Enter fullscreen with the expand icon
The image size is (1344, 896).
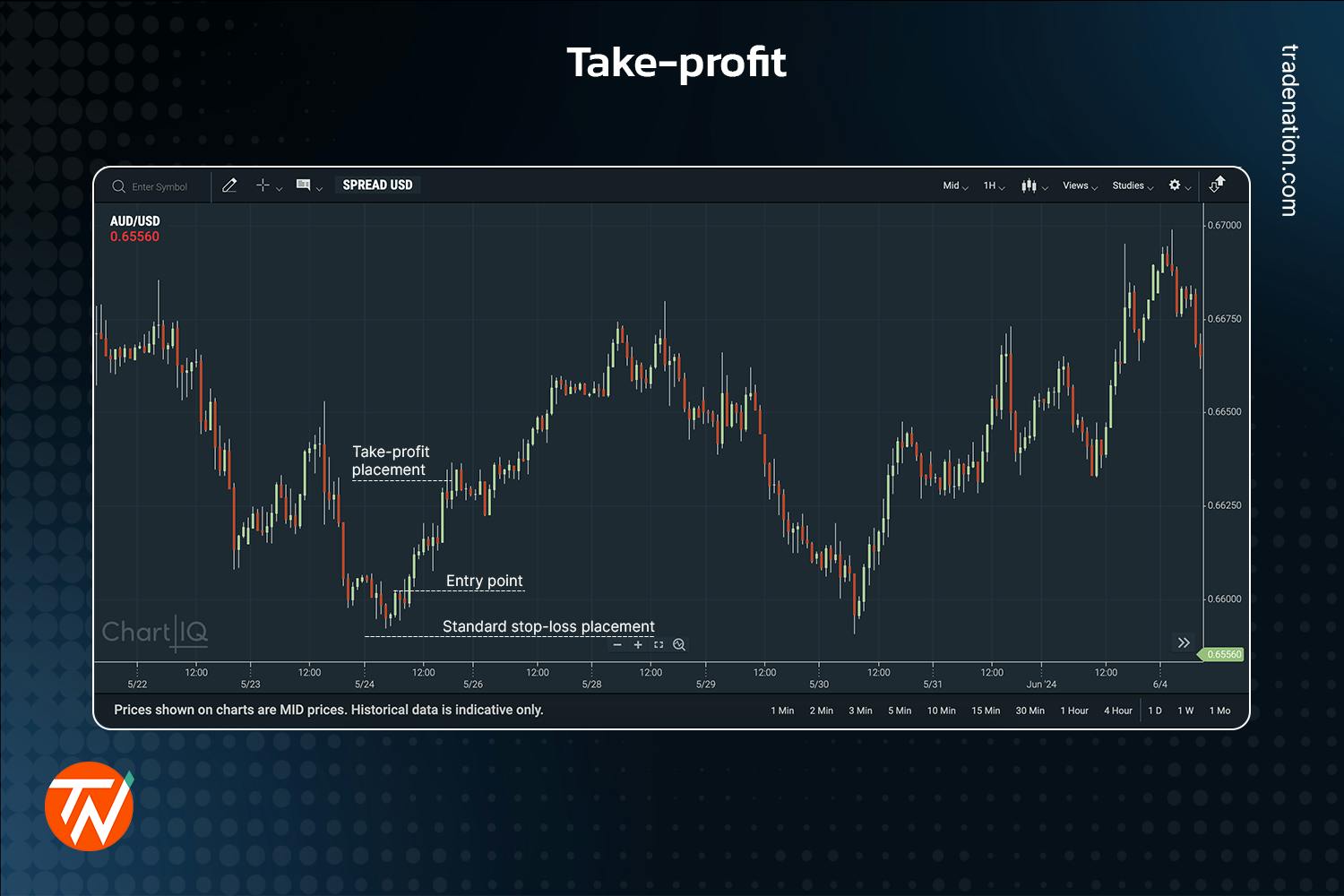659,645
